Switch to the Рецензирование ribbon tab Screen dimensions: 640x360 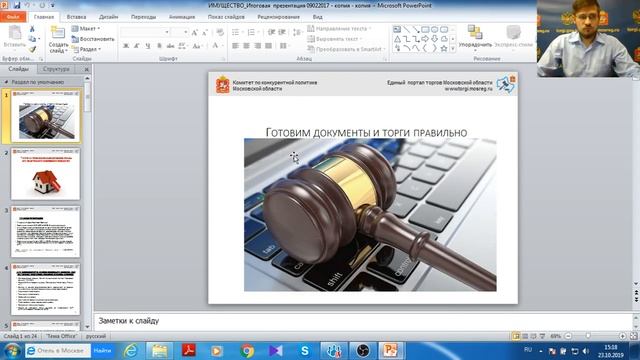[278, 17]
